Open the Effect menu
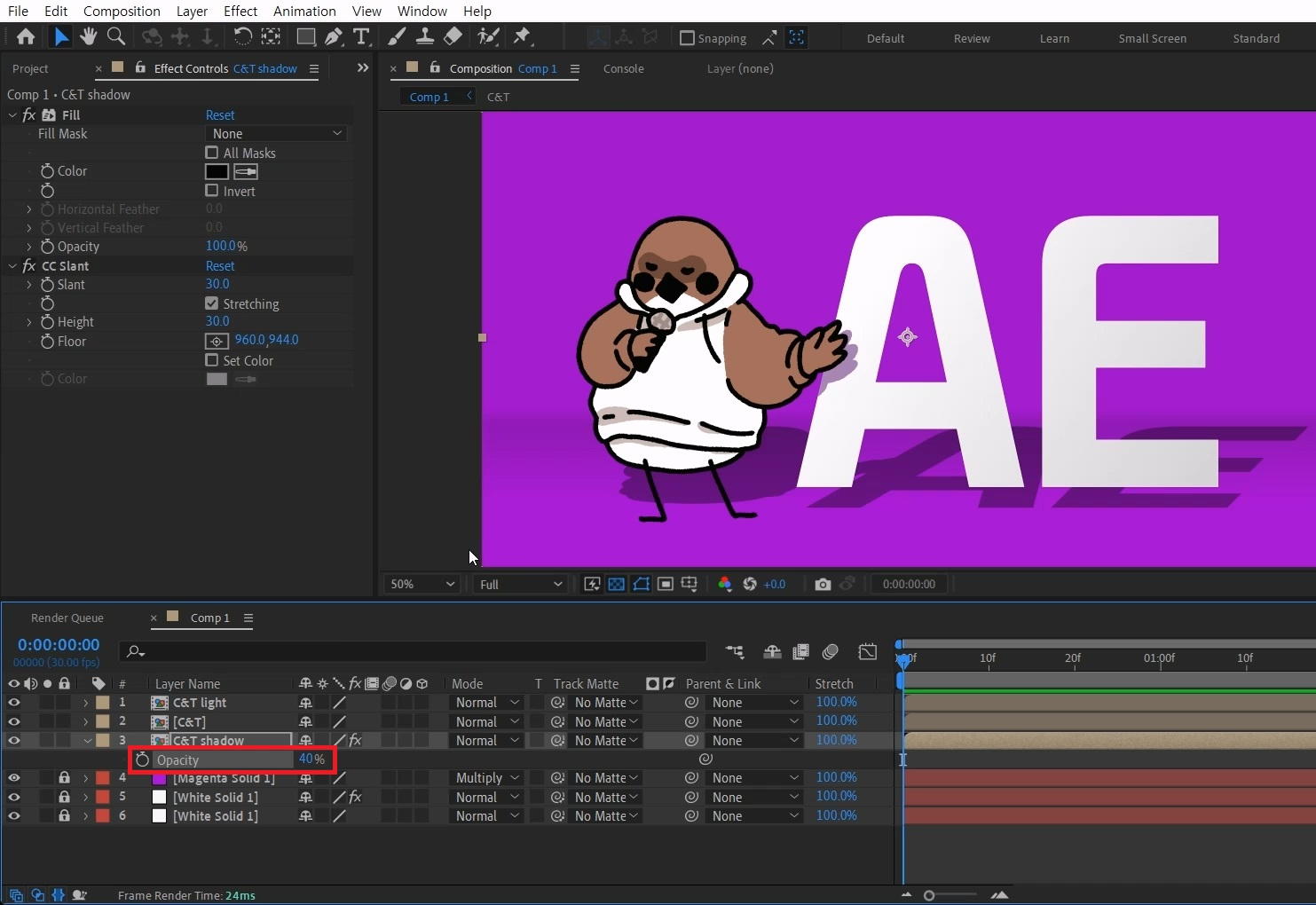 click(240, 11)
